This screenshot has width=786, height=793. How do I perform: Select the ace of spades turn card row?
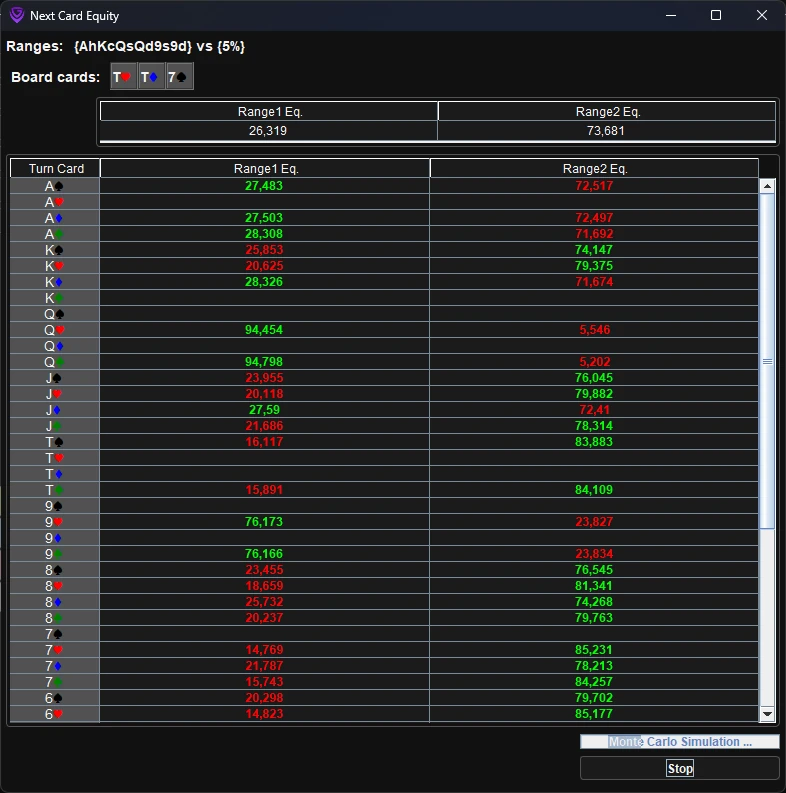(55, 186)
